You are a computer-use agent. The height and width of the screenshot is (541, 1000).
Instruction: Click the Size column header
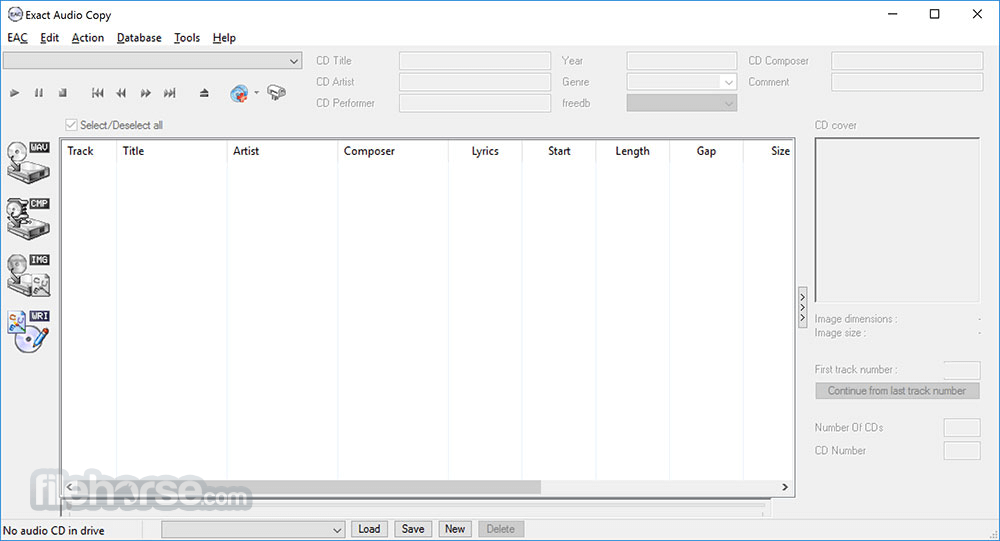click(768, 151)
